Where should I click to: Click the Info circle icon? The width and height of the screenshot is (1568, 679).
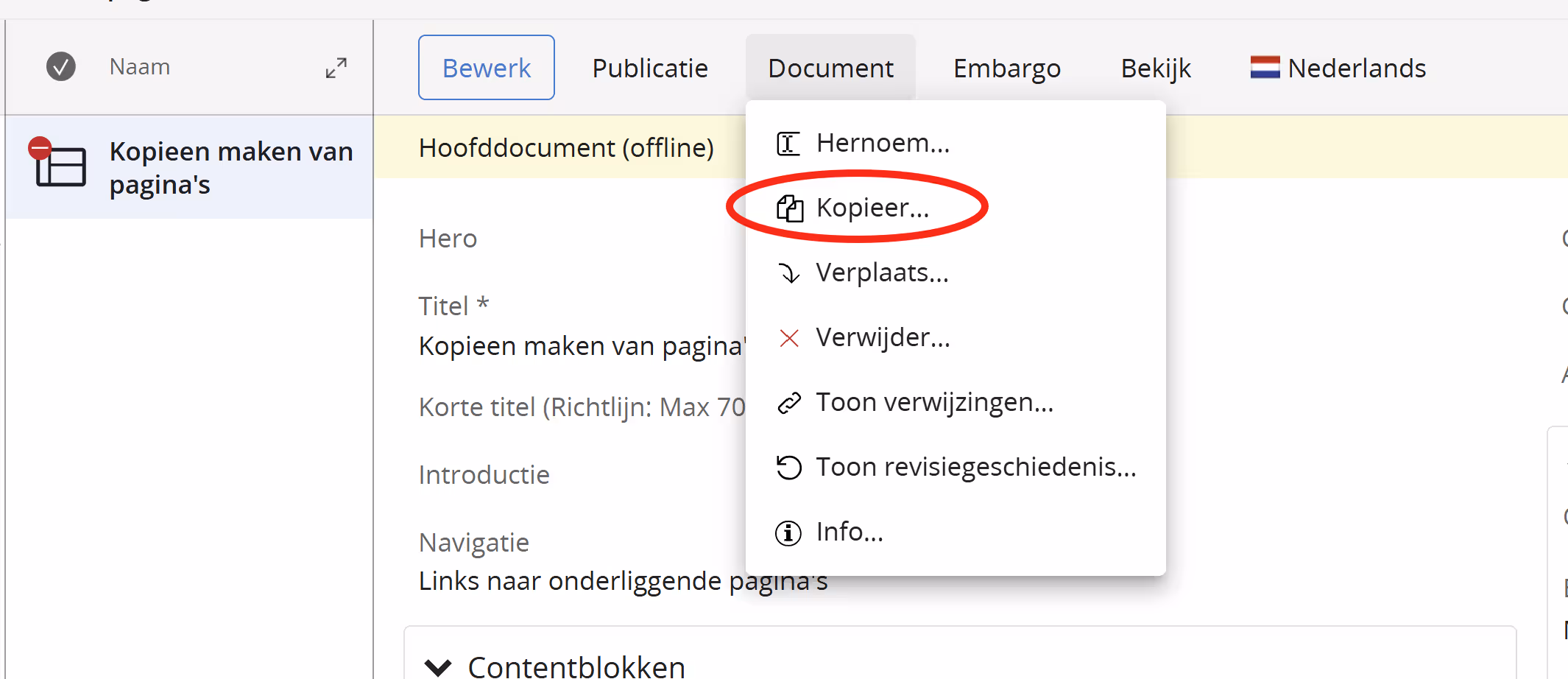point(788,532)
